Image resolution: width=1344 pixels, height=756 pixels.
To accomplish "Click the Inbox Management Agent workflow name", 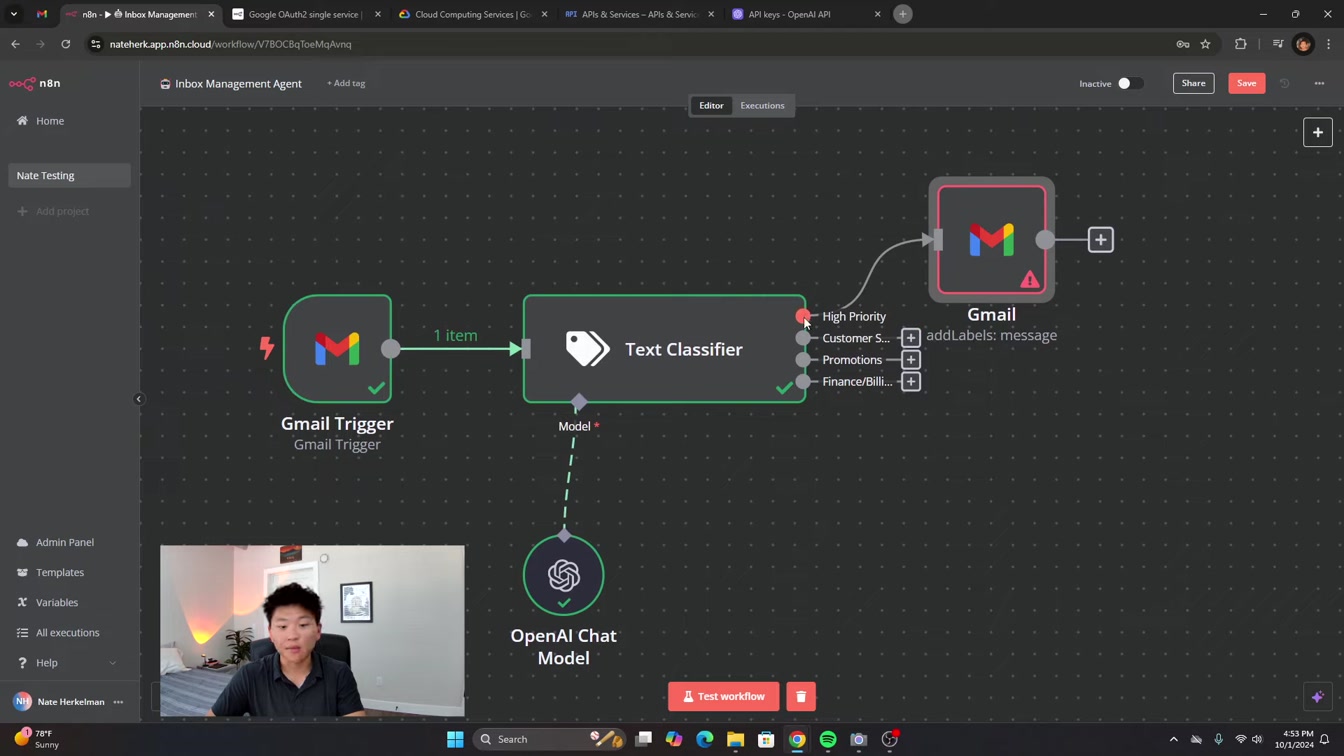I will click(238, 83).
